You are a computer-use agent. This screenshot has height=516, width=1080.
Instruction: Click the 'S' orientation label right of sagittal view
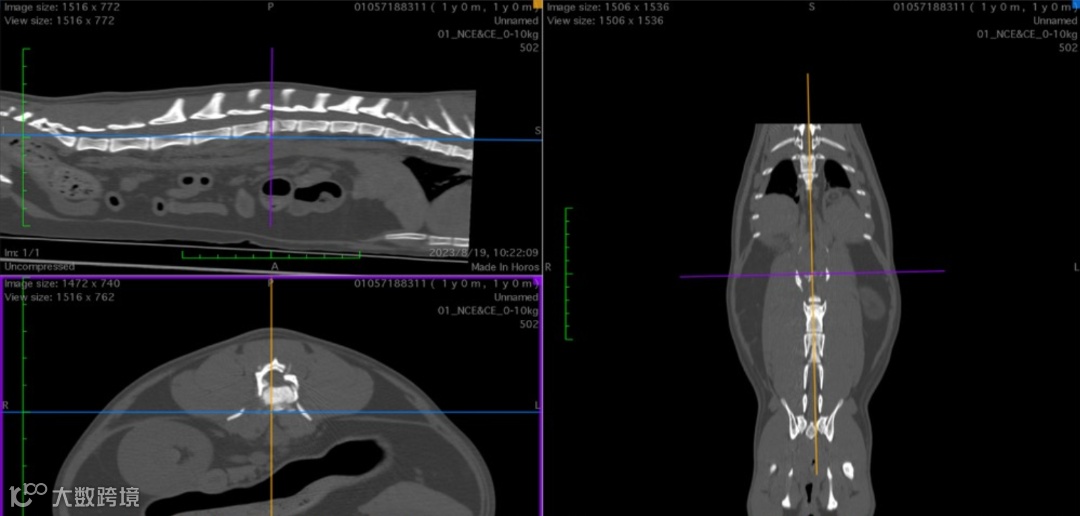click(x=537, y=130)
